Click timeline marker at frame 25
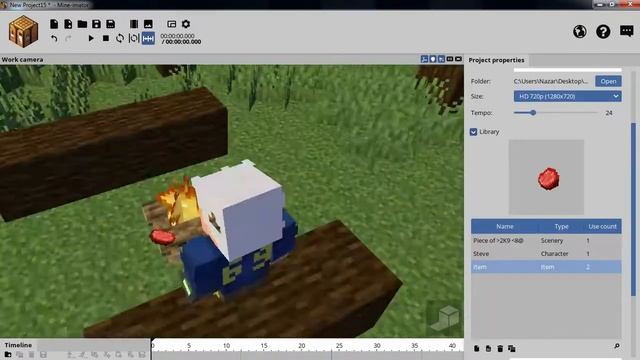Viewport: 640px width, 360px height. (x=339, y=346)
